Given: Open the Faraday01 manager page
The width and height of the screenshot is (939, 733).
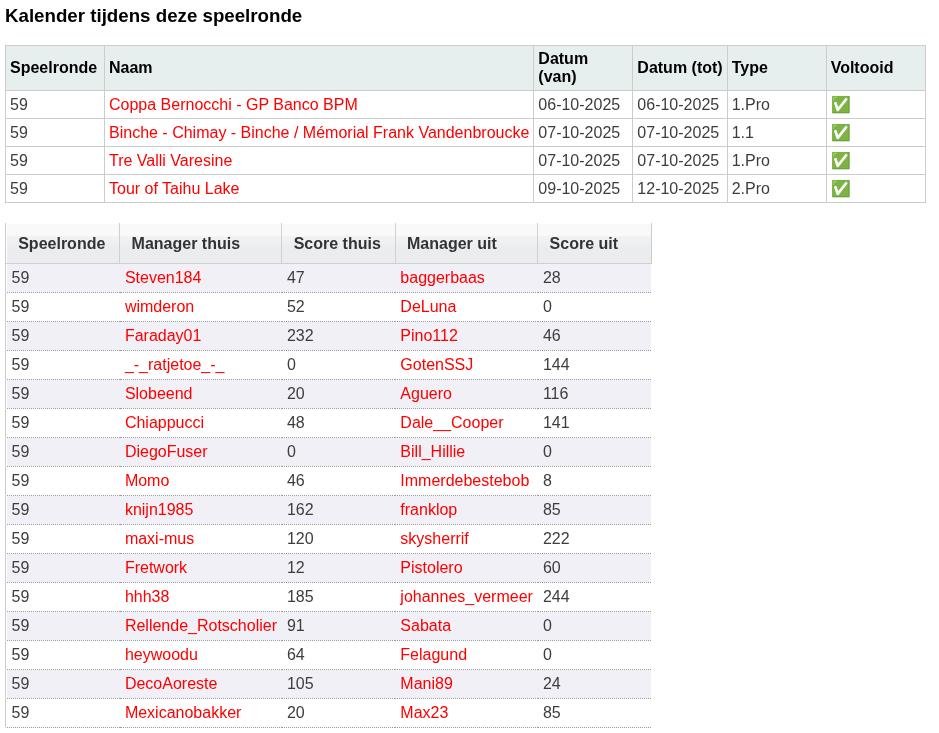Looking at the screenshot, I should [162, 335].
